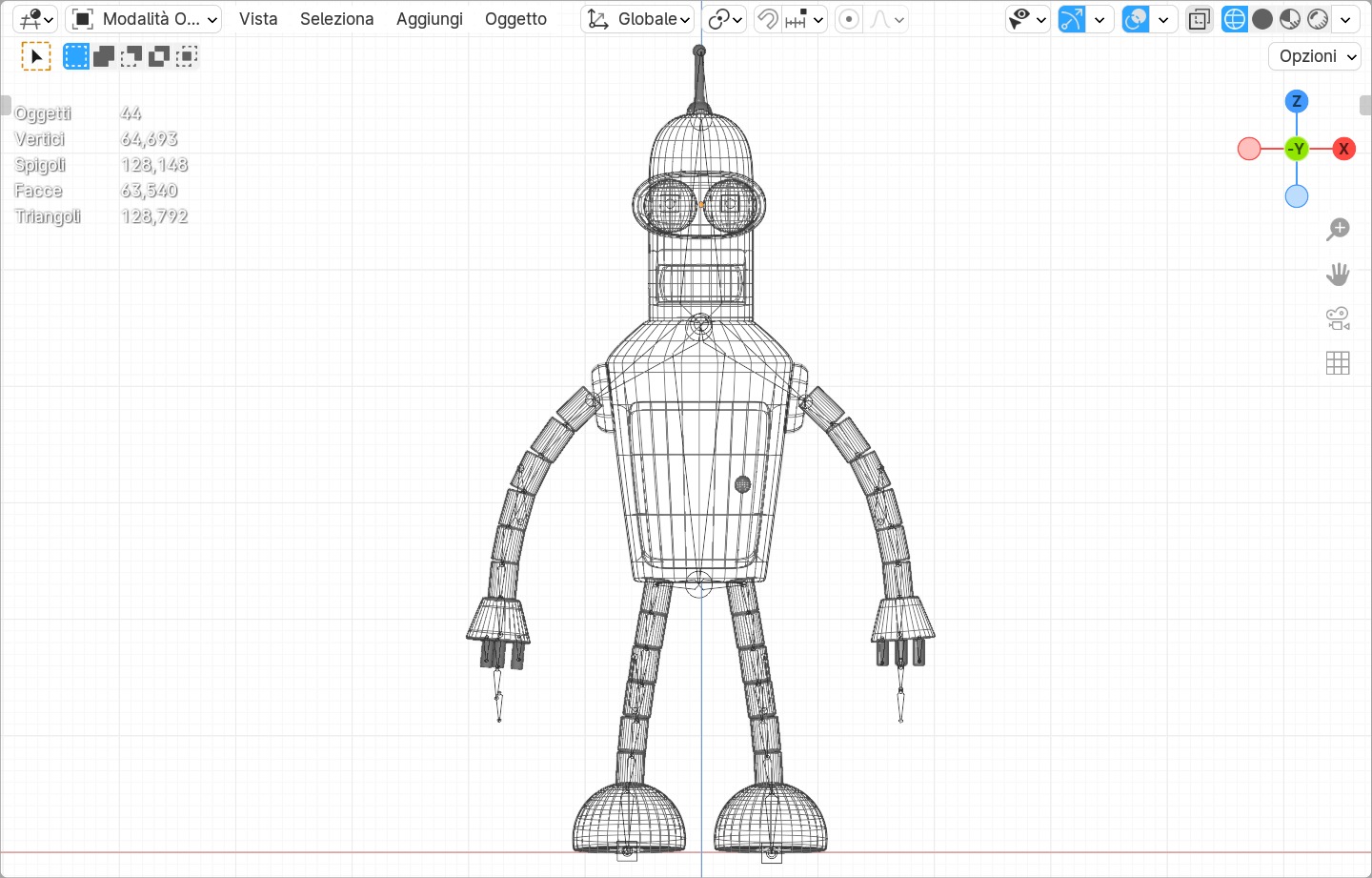This screenshot has height=878, width=1372.
Task: Select the box select tool arrow icon
Action: pos(36,57)
